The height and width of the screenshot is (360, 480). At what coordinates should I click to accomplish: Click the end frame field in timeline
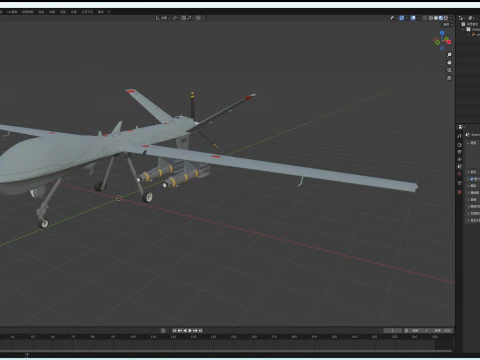(441, 330)
